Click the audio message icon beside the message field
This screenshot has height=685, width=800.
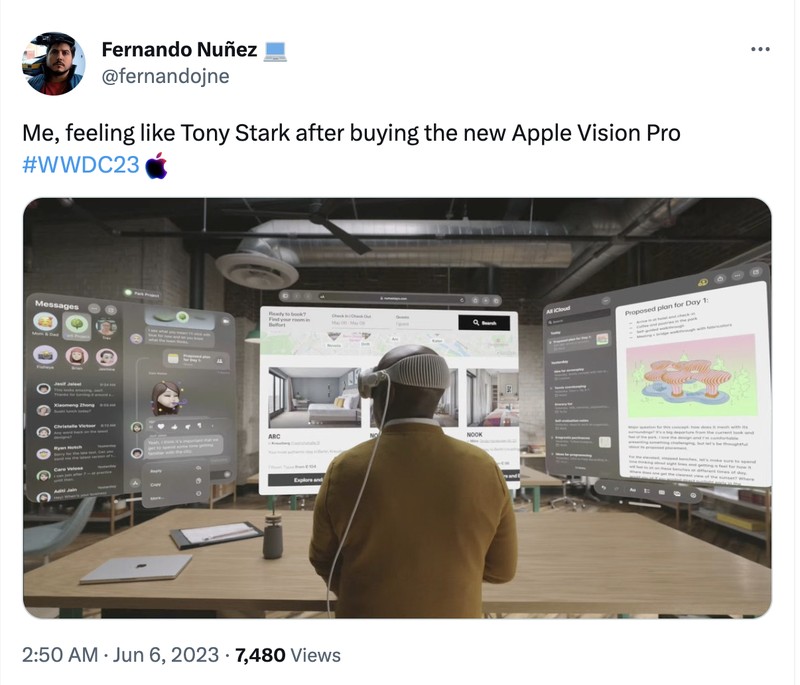click(227, 474)
